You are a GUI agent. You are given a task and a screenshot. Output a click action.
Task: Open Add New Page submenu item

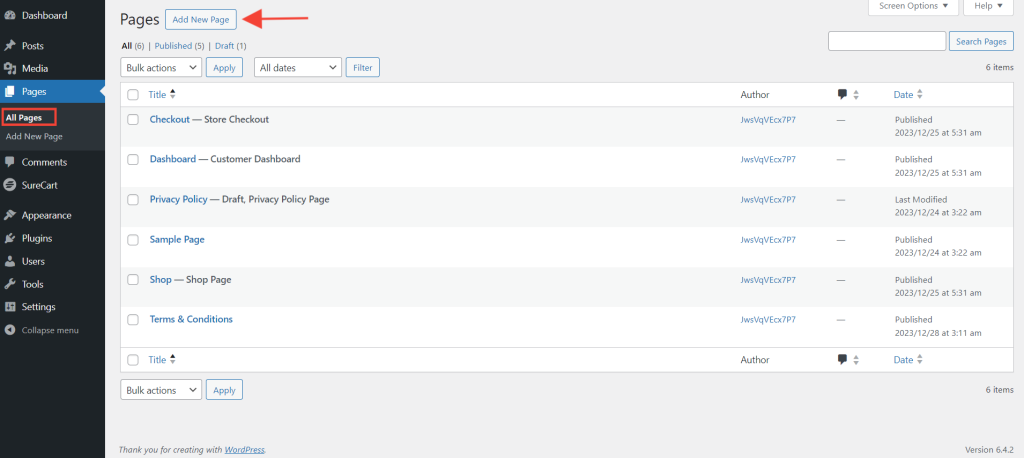click(x=34, y=136)
